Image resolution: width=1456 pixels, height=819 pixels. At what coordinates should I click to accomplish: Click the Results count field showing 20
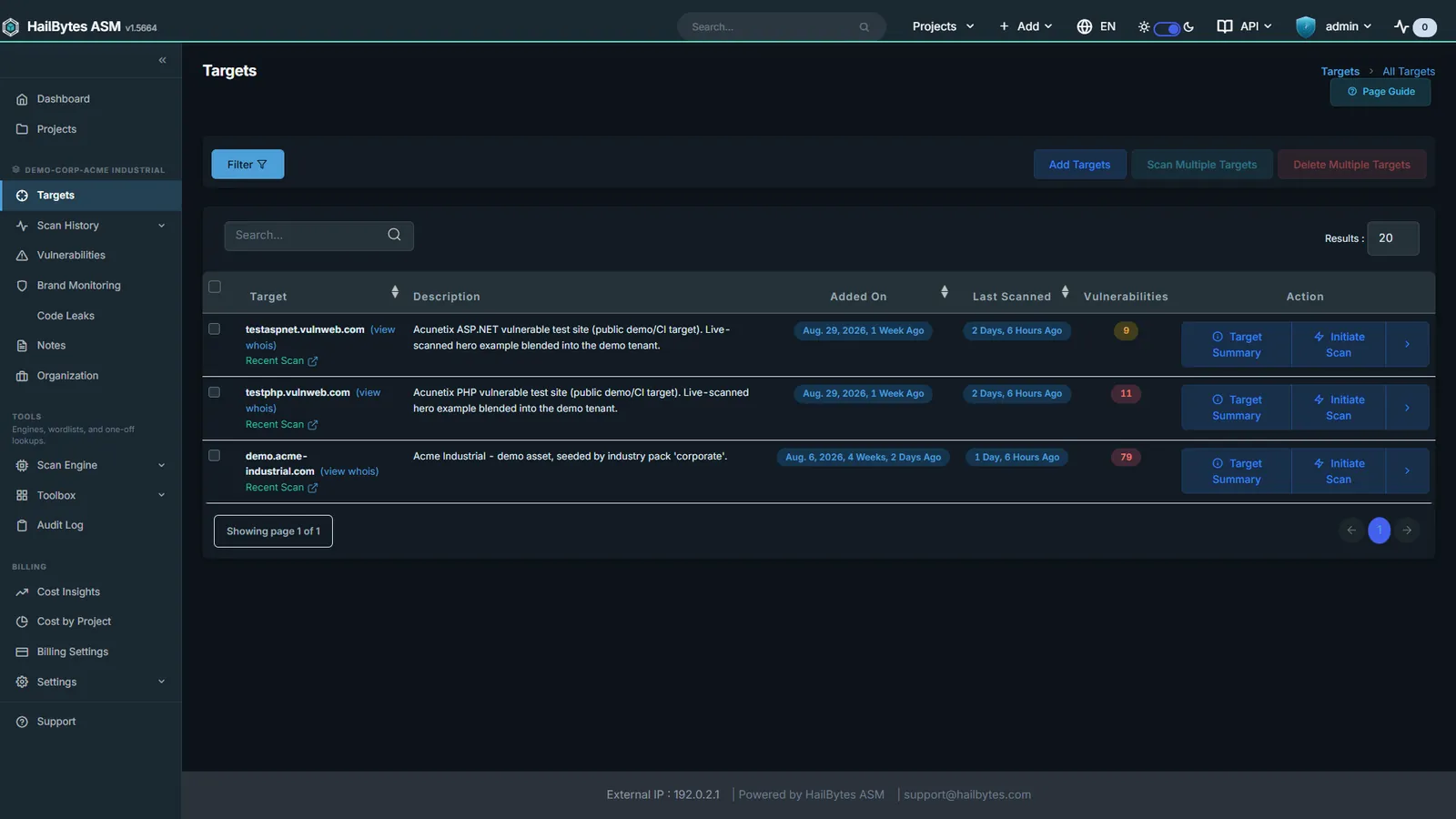coord(1392,238)
